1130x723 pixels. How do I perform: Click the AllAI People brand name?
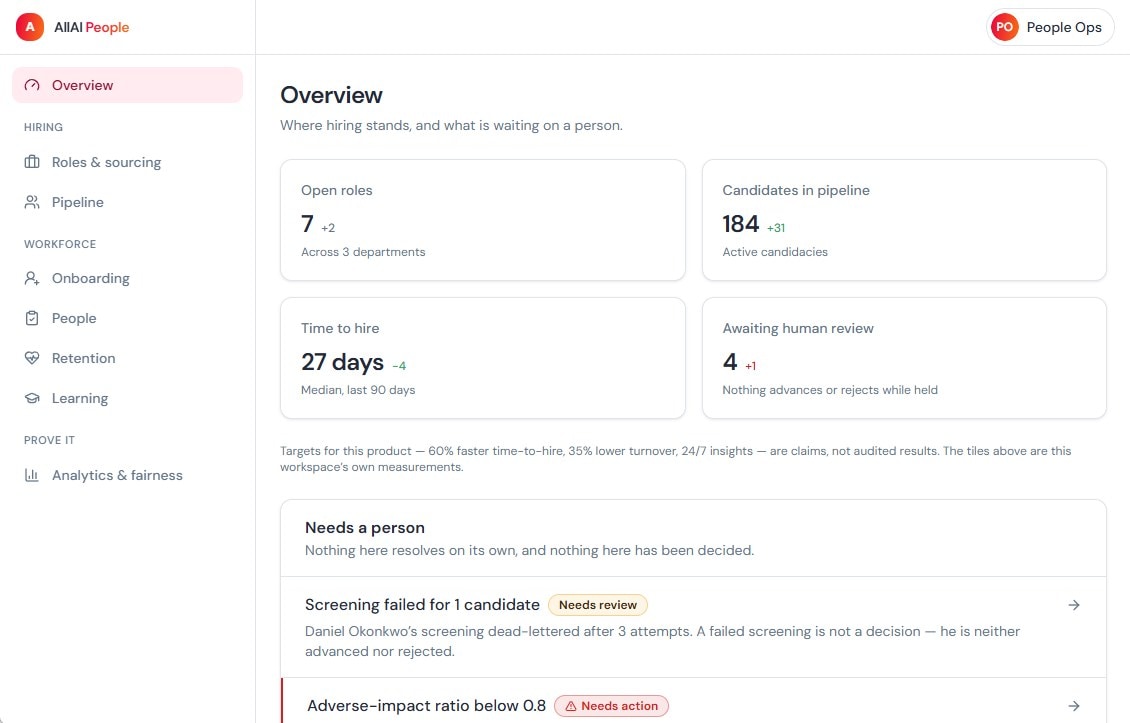[x=92, y=27]
